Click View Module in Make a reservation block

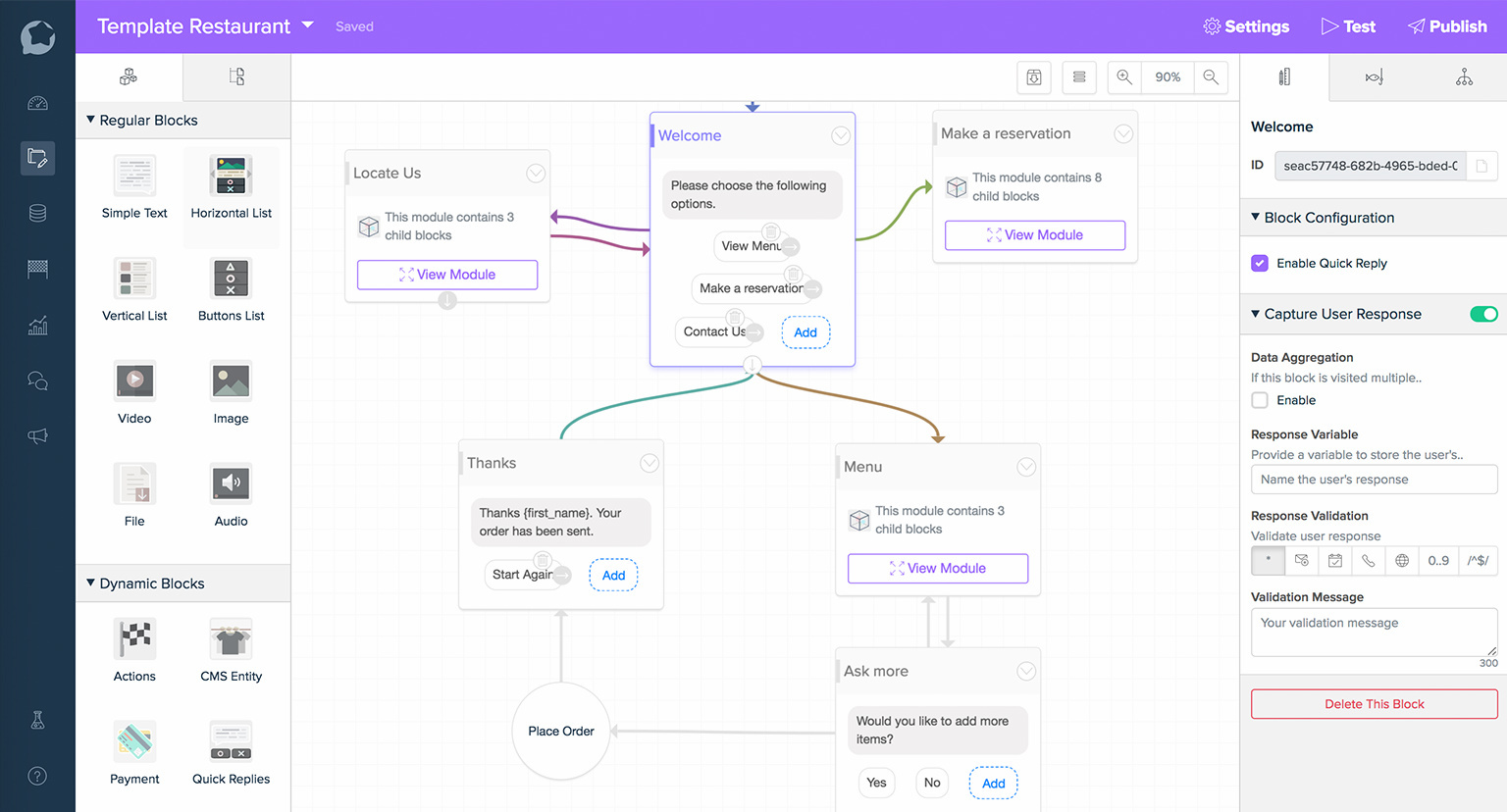click(x=1035, y=234)
